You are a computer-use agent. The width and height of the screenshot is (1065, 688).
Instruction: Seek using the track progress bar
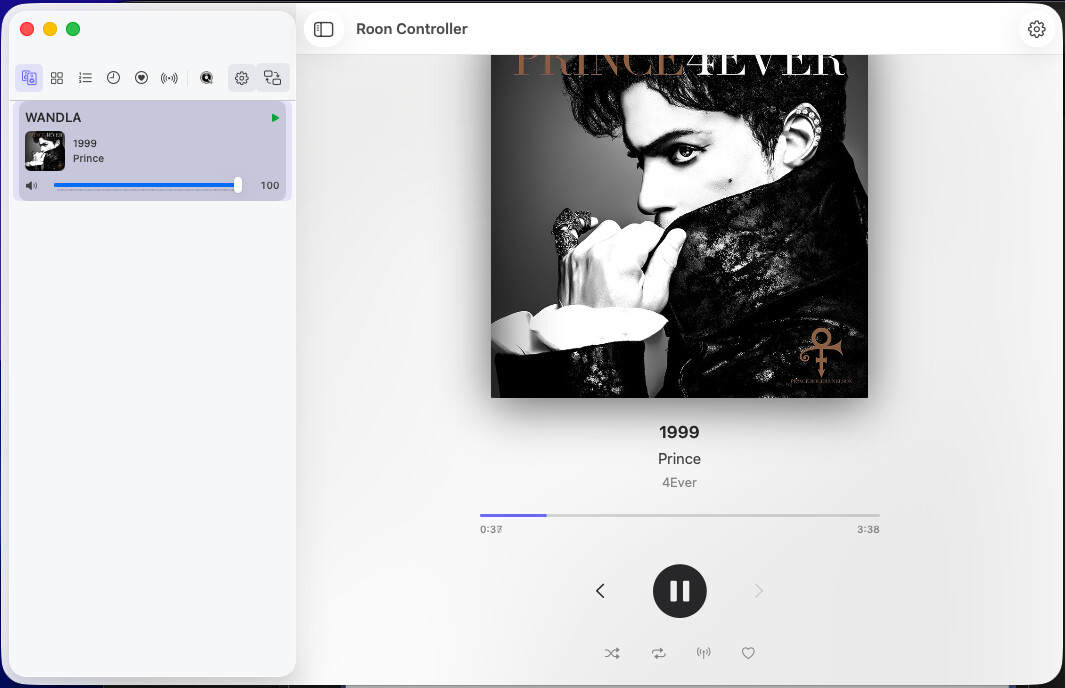tap(679, 515)
